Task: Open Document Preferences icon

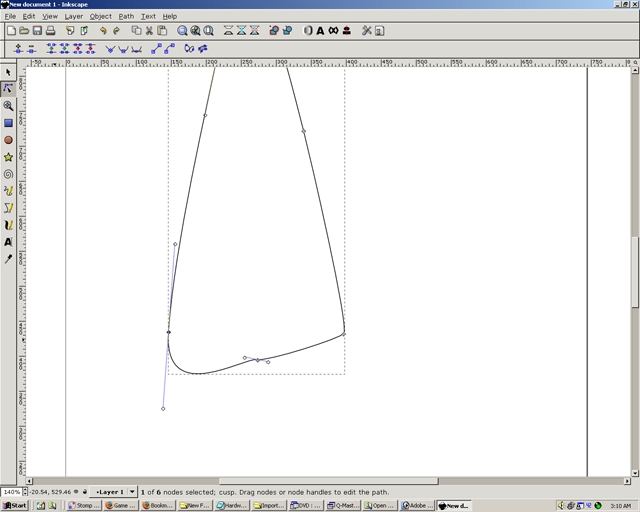Action: point(380,31)
